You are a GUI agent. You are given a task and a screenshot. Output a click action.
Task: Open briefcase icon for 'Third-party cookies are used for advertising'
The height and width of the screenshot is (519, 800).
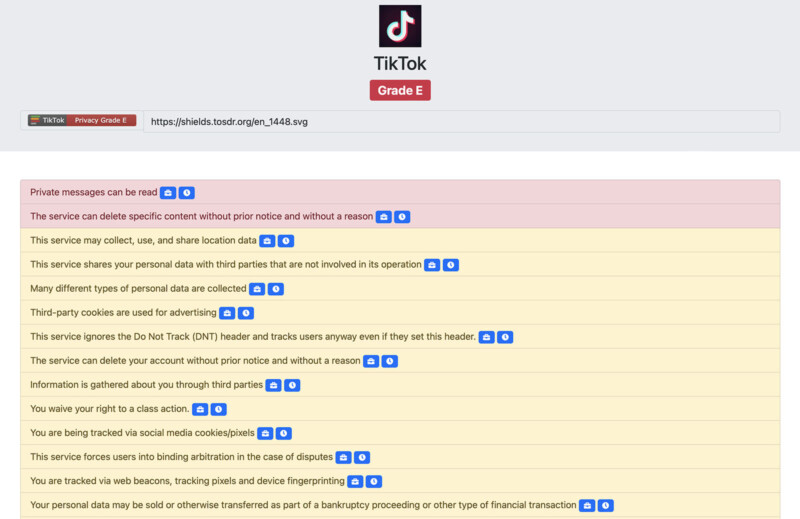(227, 313)
